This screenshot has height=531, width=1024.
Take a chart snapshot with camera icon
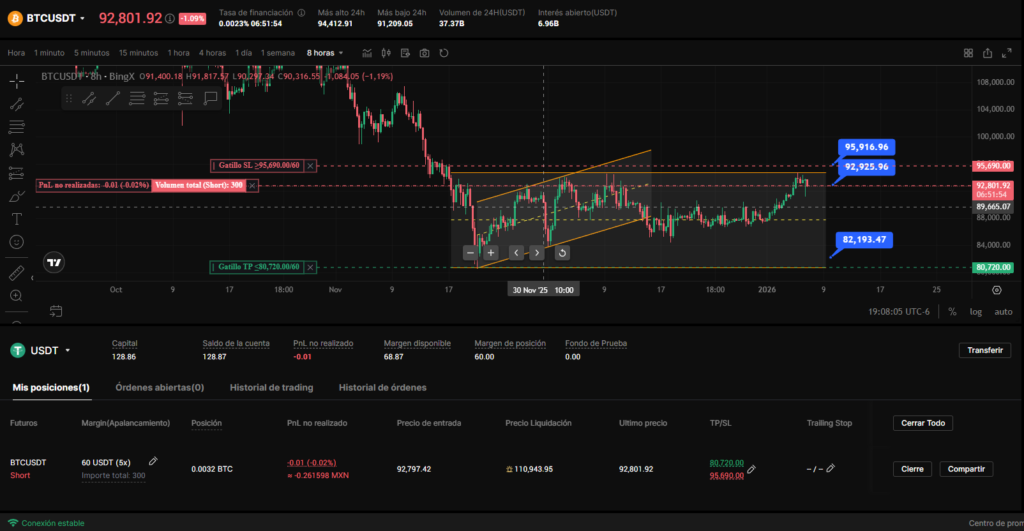(x=425, y=53)
